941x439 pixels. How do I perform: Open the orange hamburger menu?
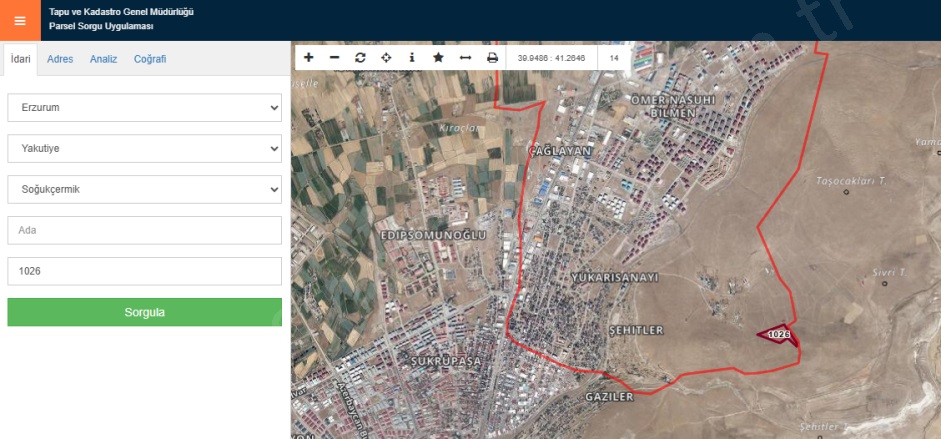[x=20, y=20]
